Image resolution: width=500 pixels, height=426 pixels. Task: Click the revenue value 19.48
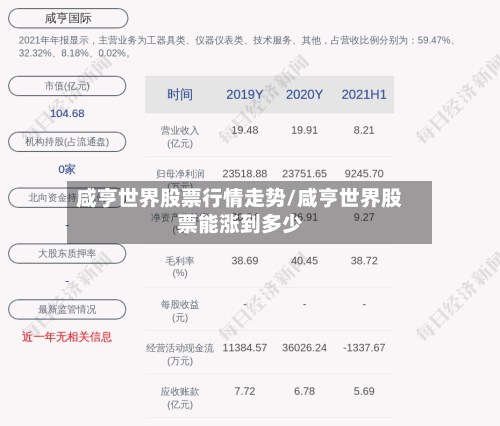[x=245, y=130]
